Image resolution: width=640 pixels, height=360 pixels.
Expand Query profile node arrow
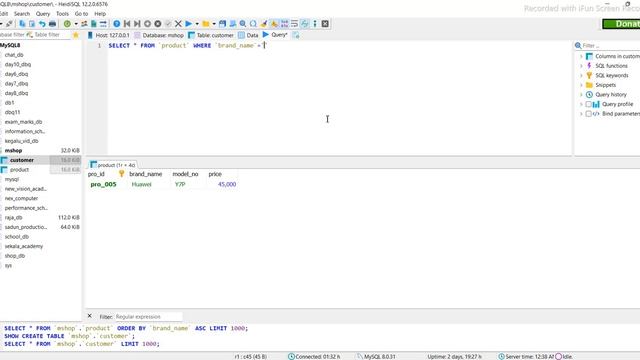(x=581, y=104)
